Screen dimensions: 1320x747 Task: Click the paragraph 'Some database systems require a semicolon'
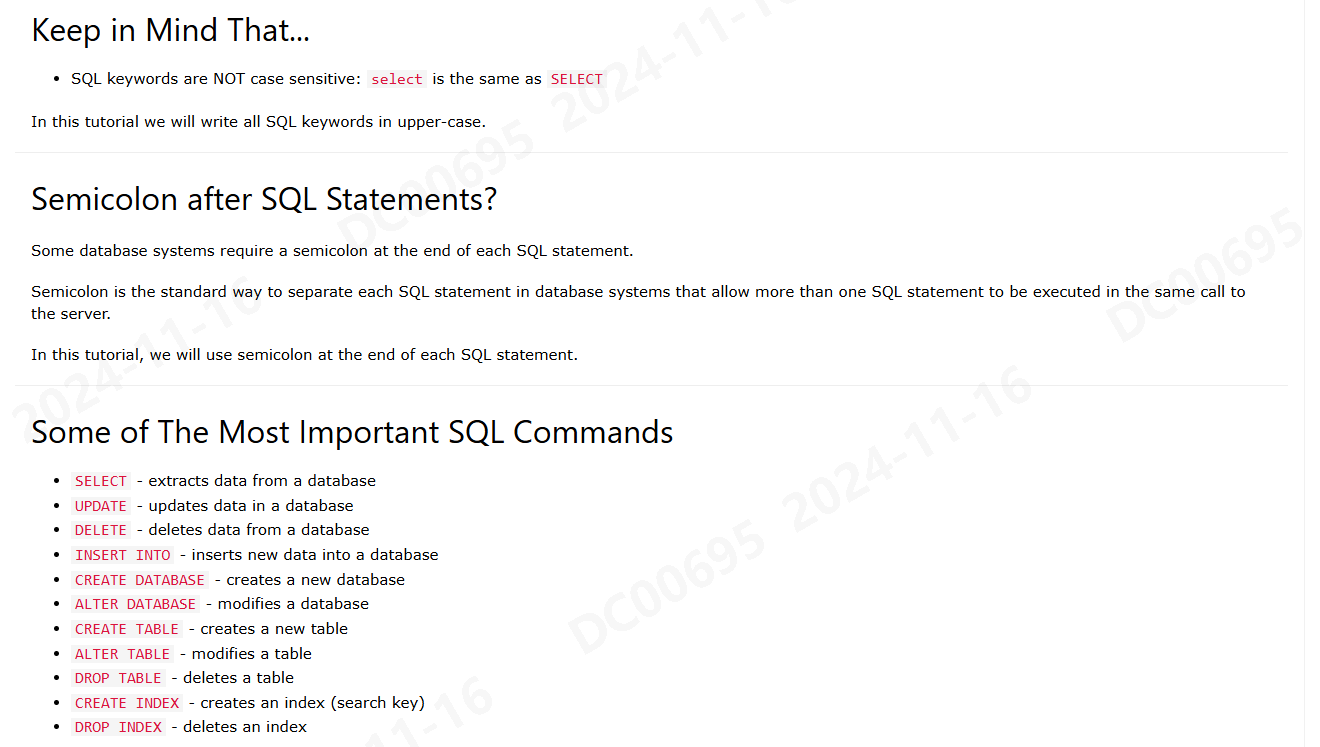coord(332,251)
